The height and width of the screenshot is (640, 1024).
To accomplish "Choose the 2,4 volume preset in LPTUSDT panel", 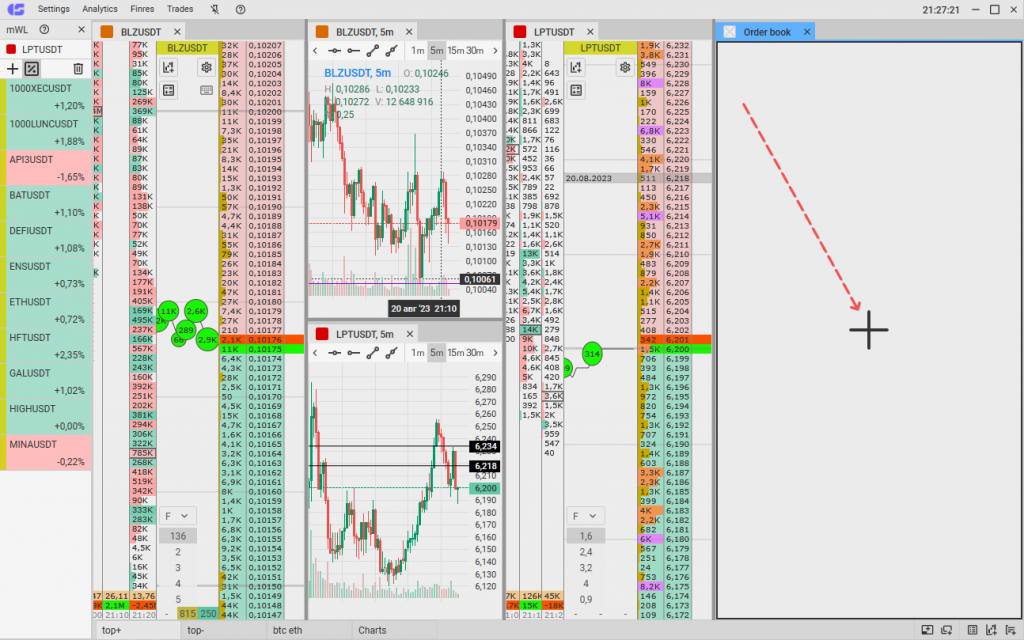I will point(586,551).
